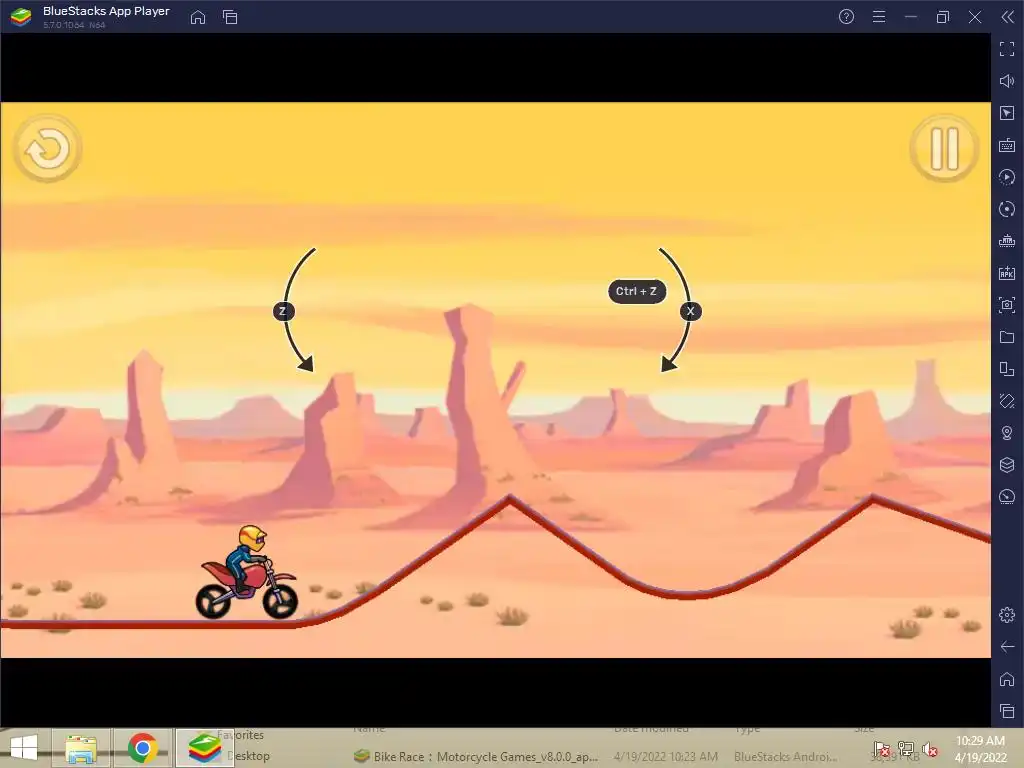Click the Ctrl + Z key overlay
1024x768 pixels.
click(637, 291)
